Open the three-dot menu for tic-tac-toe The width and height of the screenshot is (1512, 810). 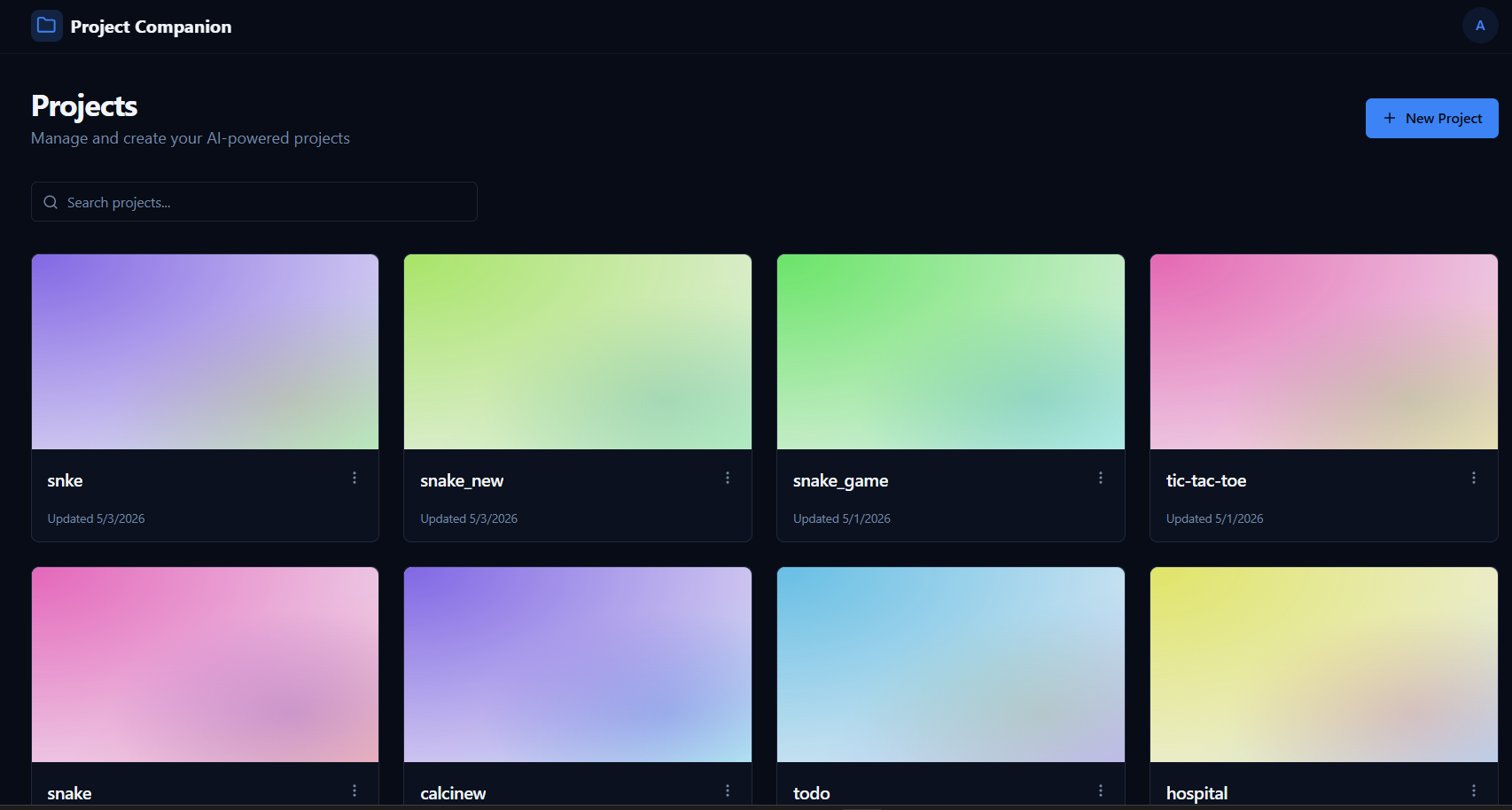tap(1474, 478)
